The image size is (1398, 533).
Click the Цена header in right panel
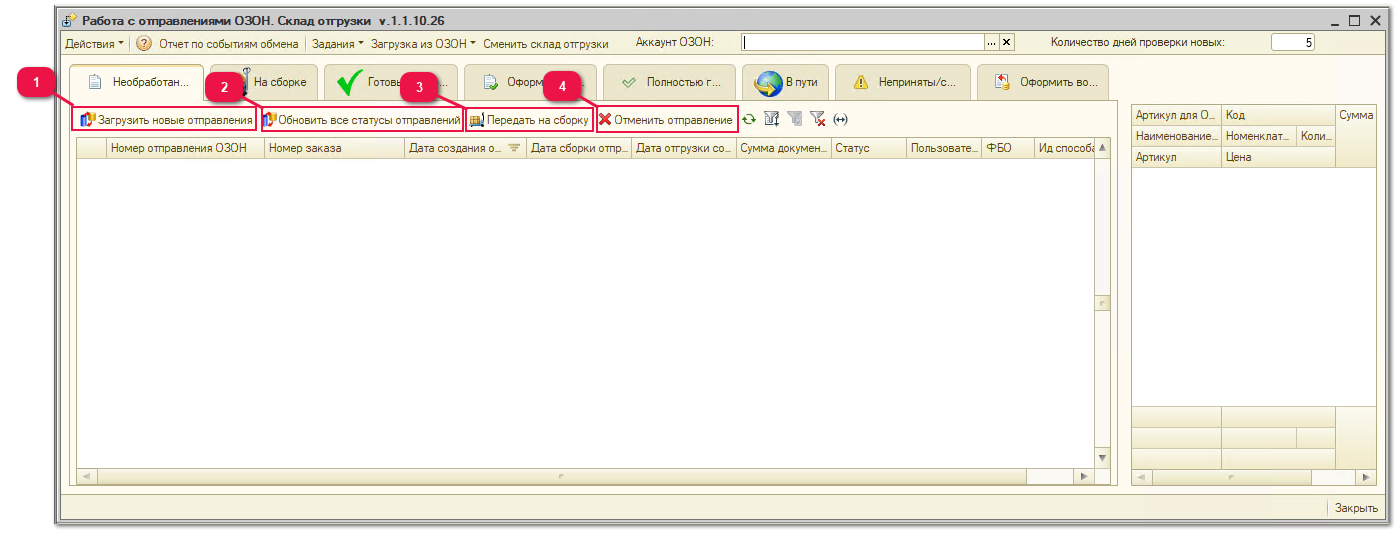point(1278,157)
